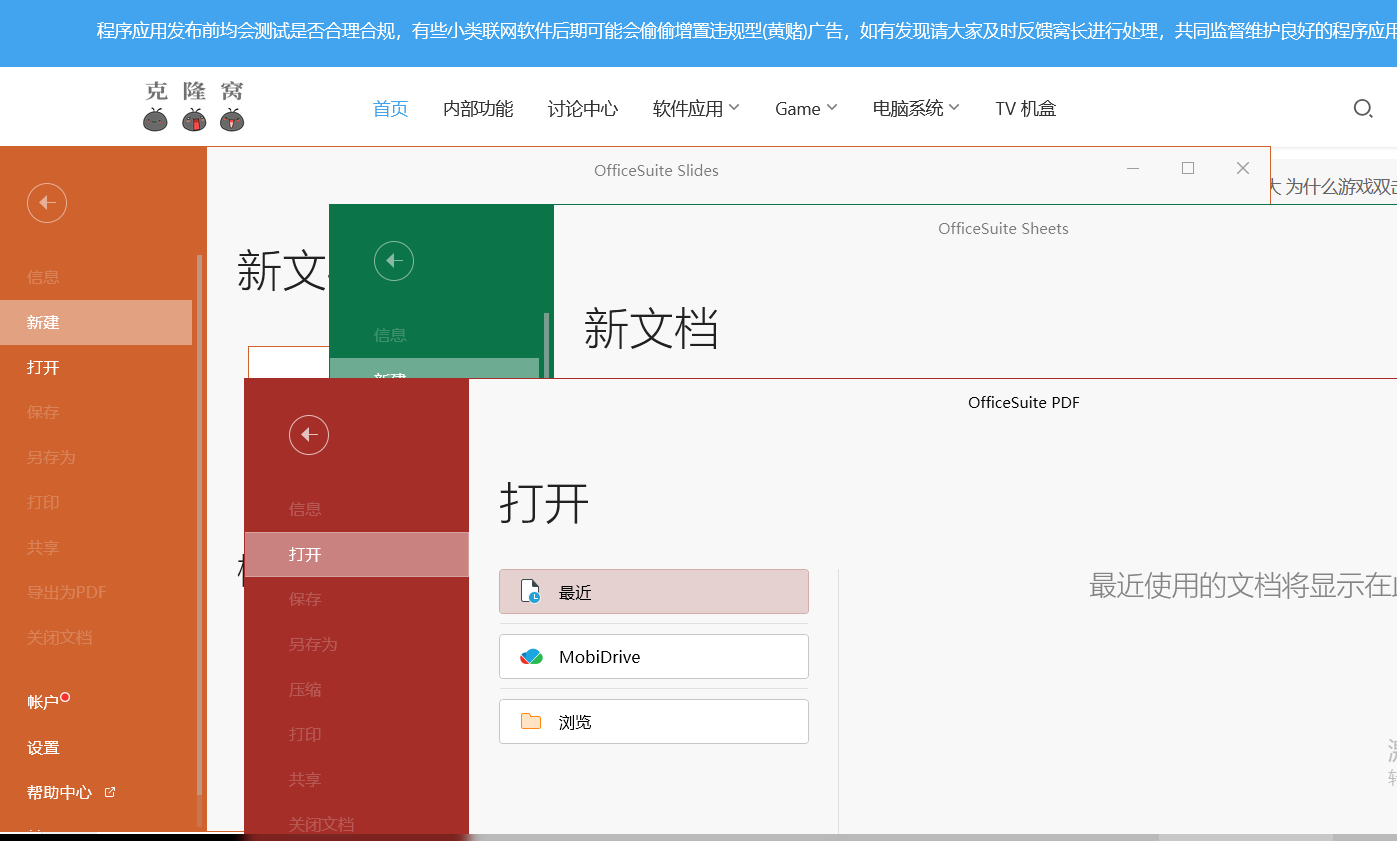1397x841 pixels.
Task: Click external link icon beside 帮助中心
Action: pyautogui.click(x=110, y=792)
